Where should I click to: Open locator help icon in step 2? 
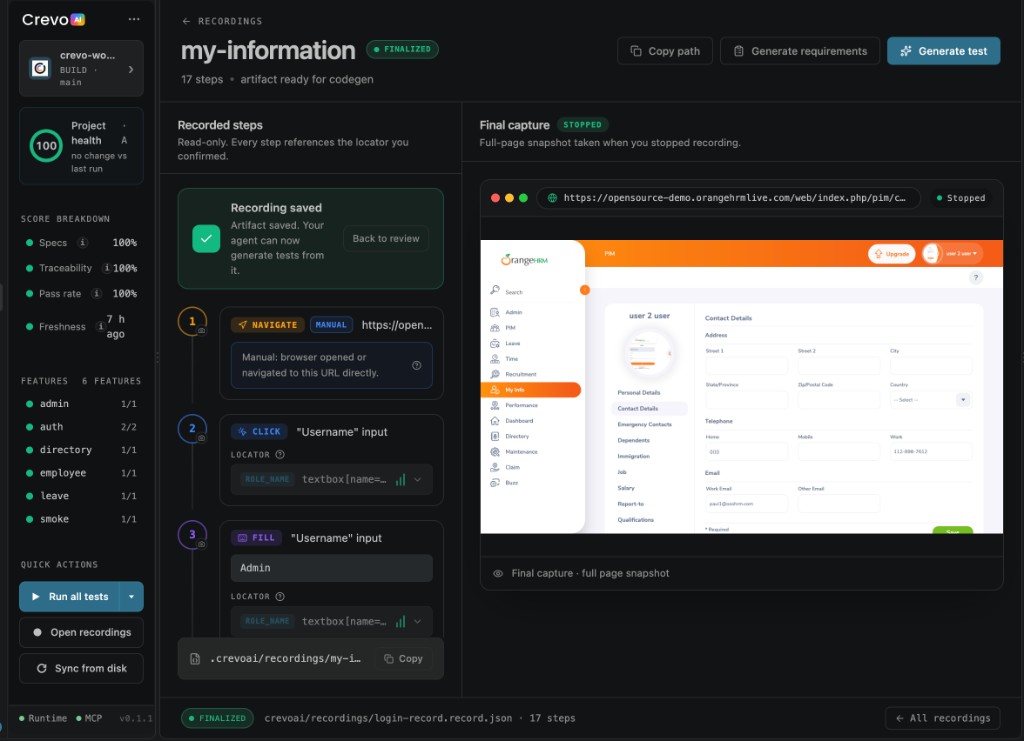(280, 454)
